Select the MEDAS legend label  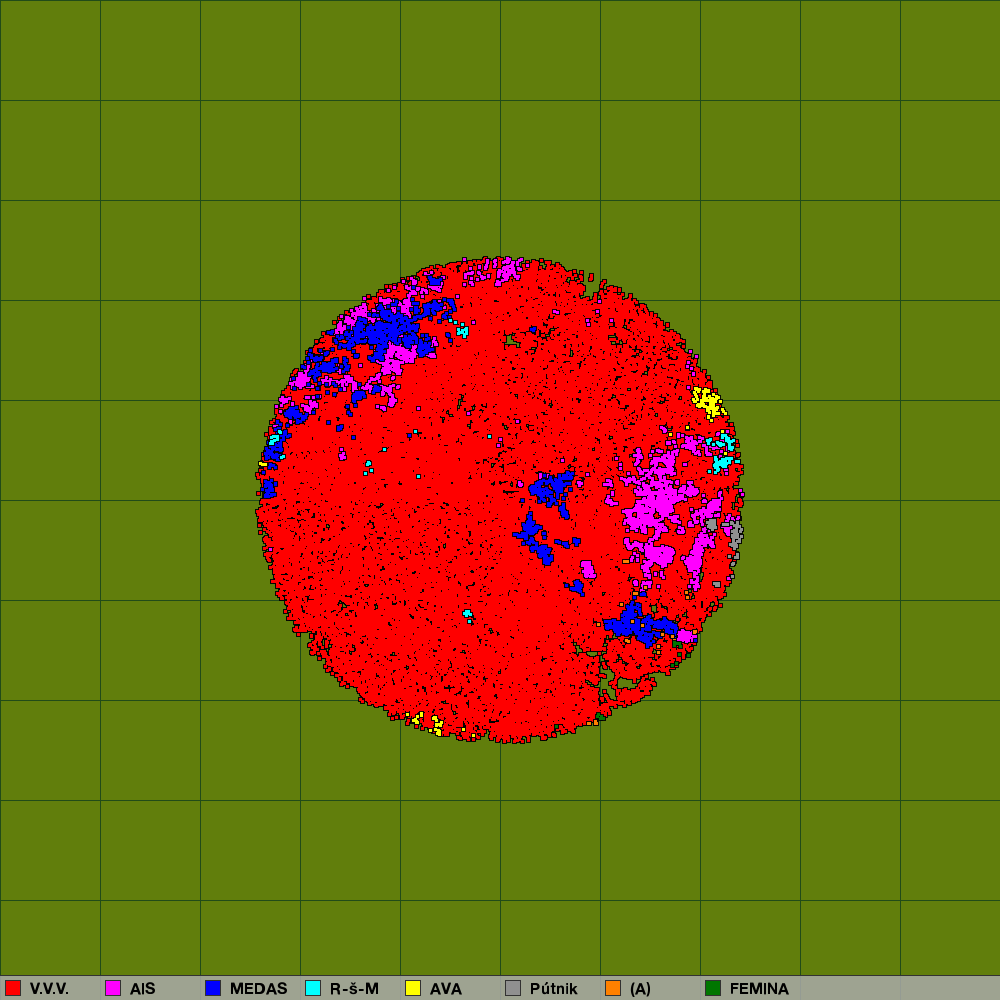[258, 989]
